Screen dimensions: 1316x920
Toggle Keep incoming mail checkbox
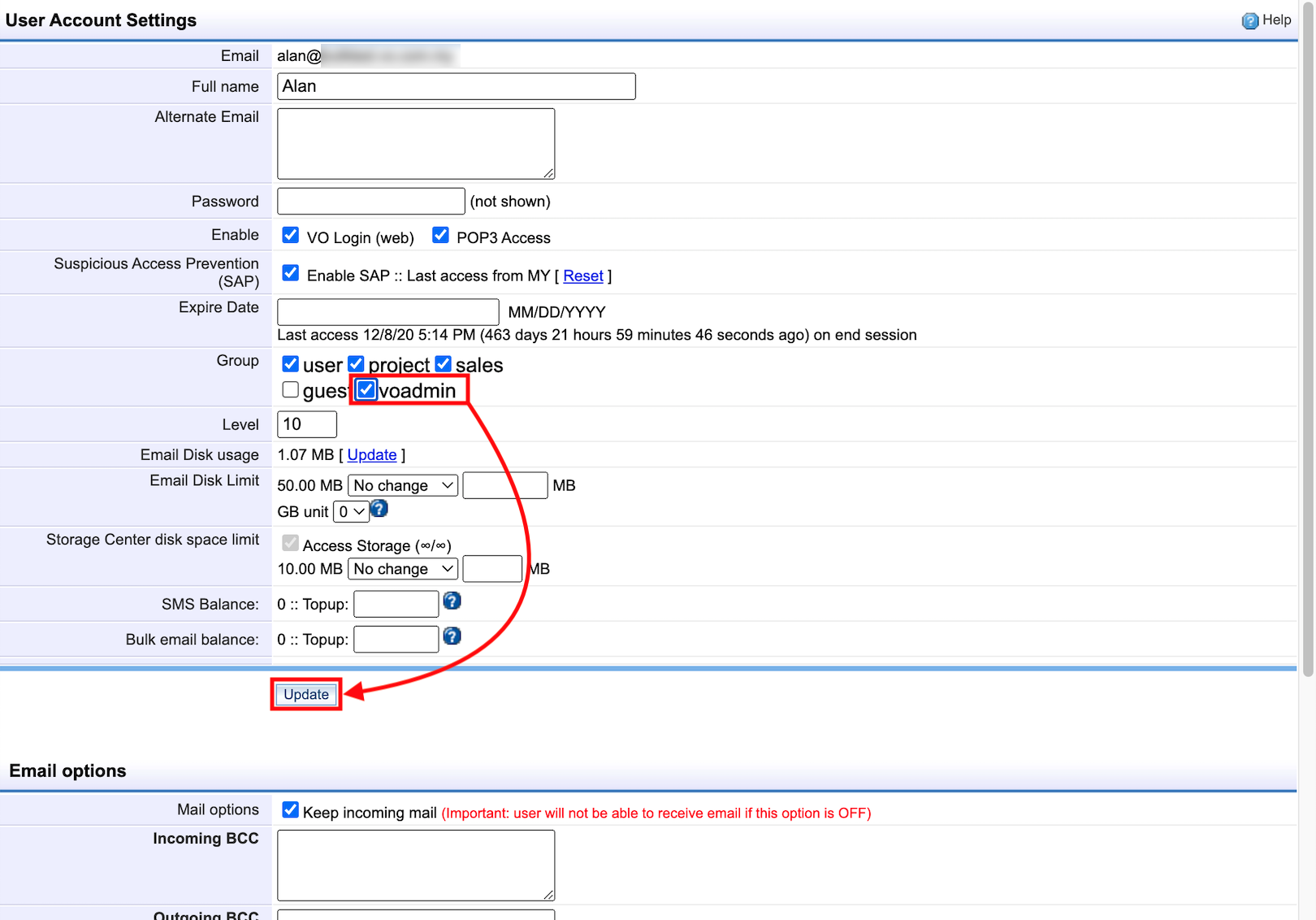[290, 810]
